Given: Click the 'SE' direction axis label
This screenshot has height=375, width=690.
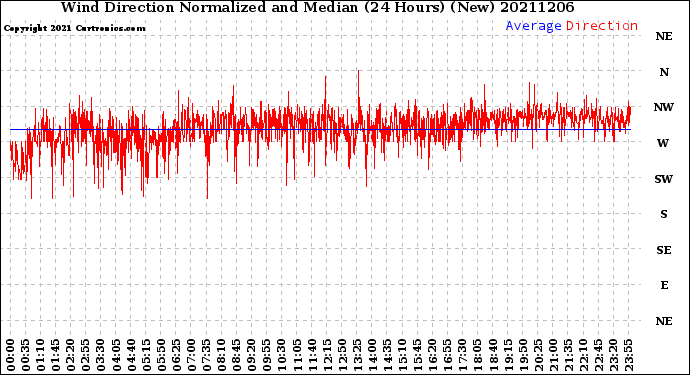Looking at the screenshot, I should click(x=664, y=250).
